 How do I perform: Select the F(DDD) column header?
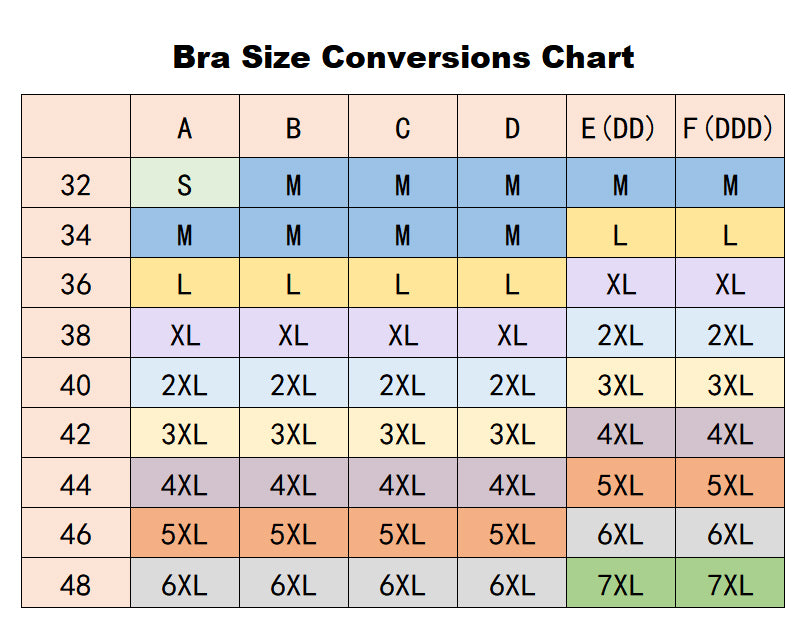(x=729, y=128)
